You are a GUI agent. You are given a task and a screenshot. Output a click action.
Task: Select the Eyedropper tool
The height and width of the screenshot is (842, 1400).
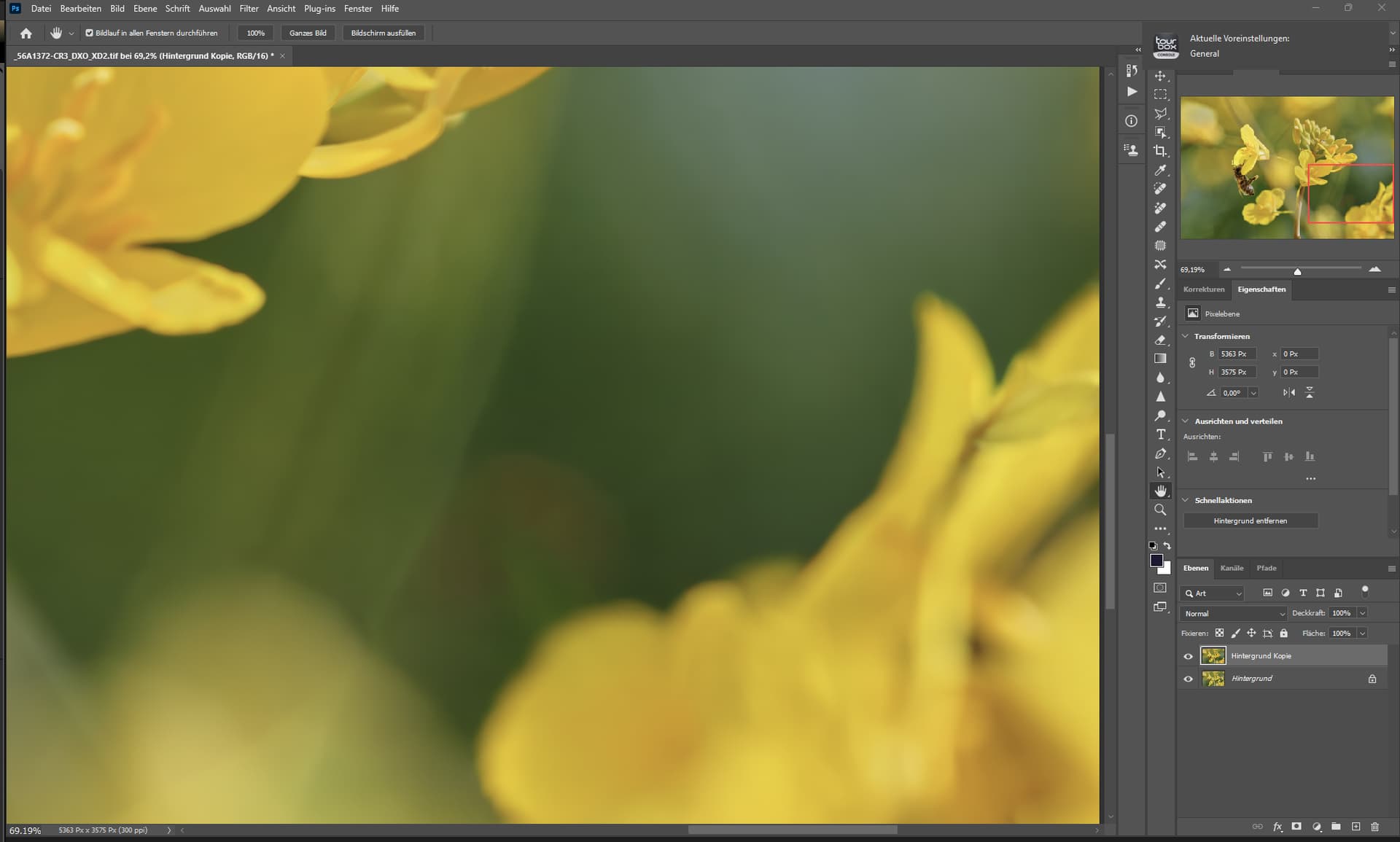pos(1160,170)
